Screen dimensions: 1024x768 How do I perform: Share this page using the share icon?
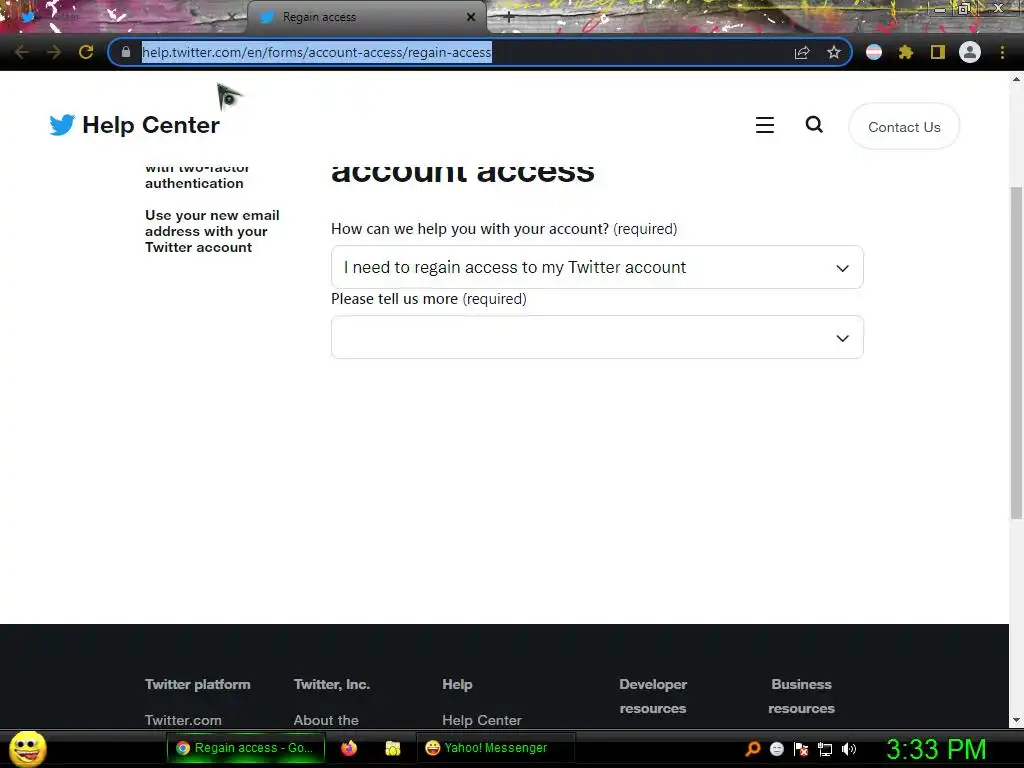tap(802, 52)
